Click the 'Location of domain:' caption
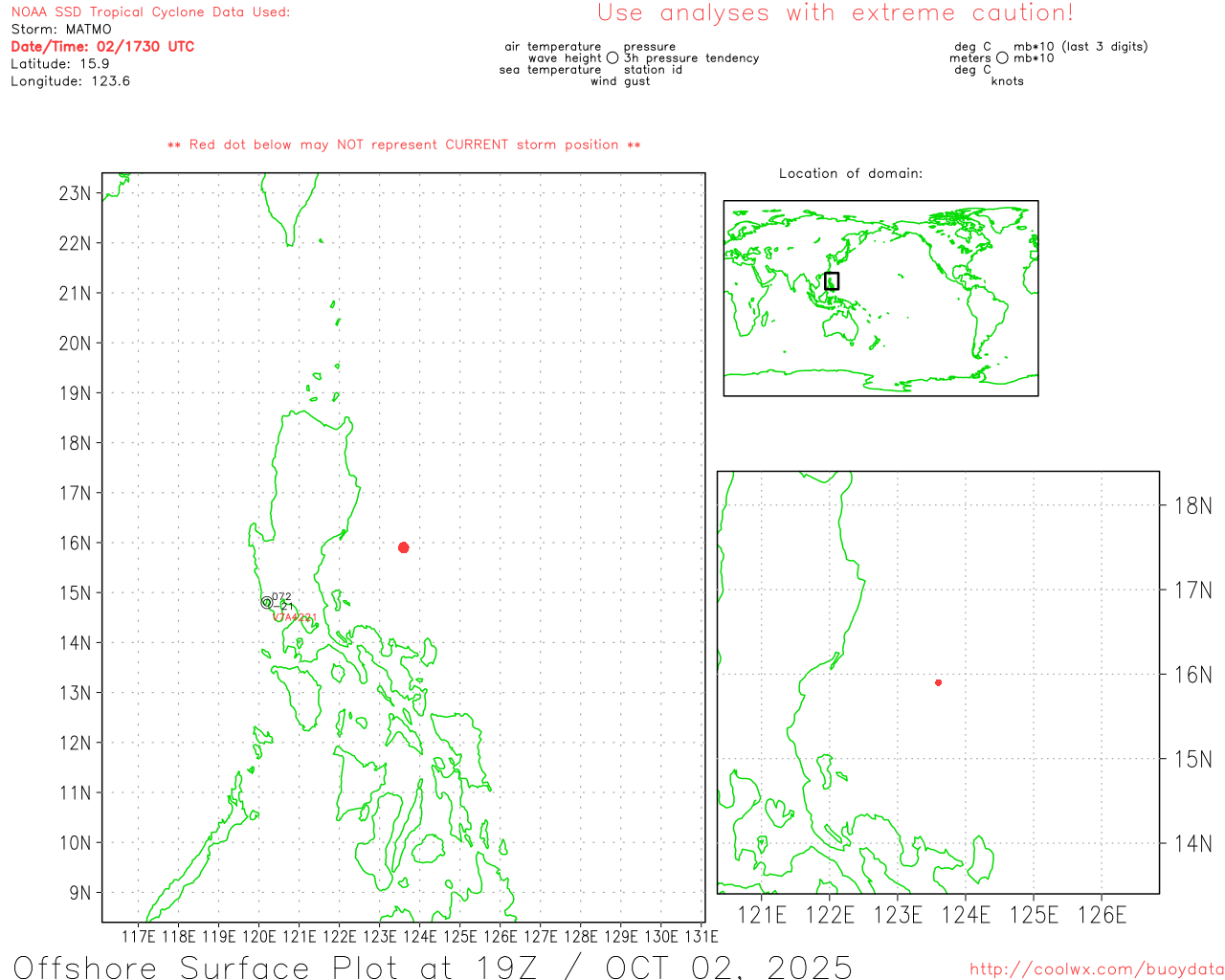 pos(850,173)
